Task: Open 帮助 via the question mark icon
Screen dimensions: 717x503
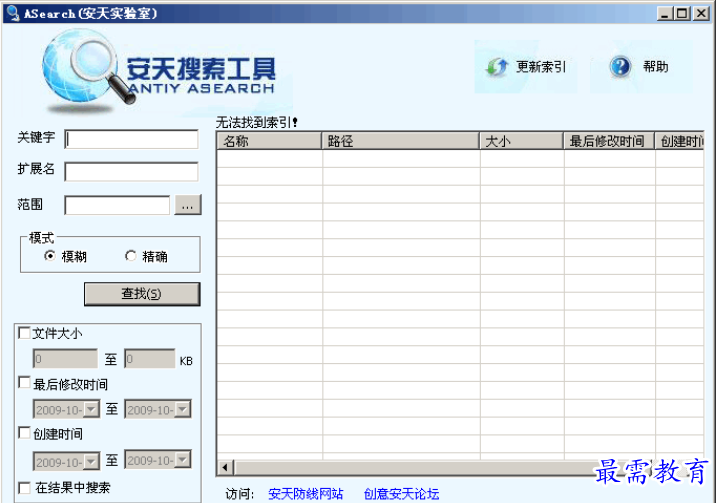Action: click(620, 67)
